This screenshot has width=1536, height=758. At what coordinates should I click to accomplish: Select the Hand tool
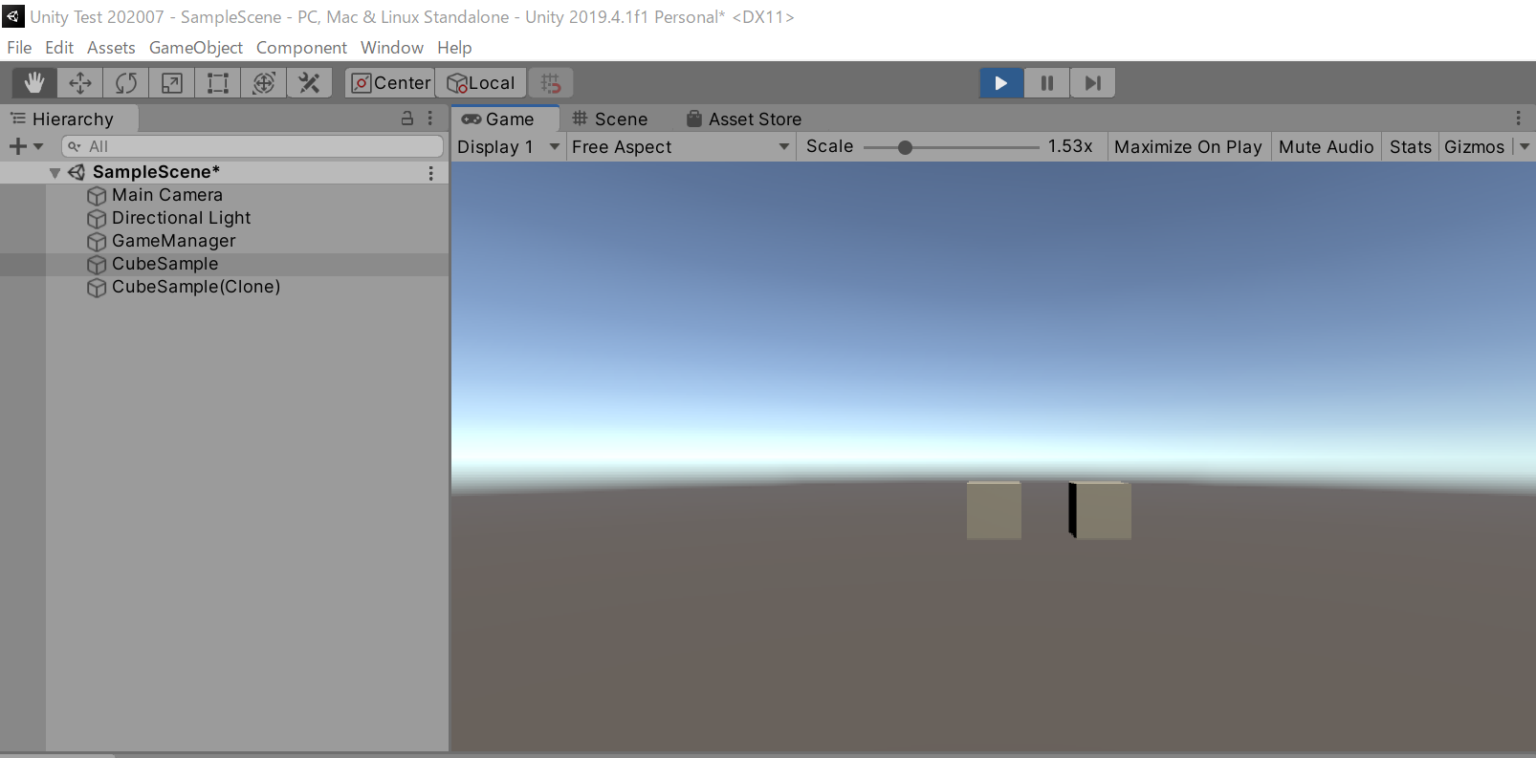point(33,82)
